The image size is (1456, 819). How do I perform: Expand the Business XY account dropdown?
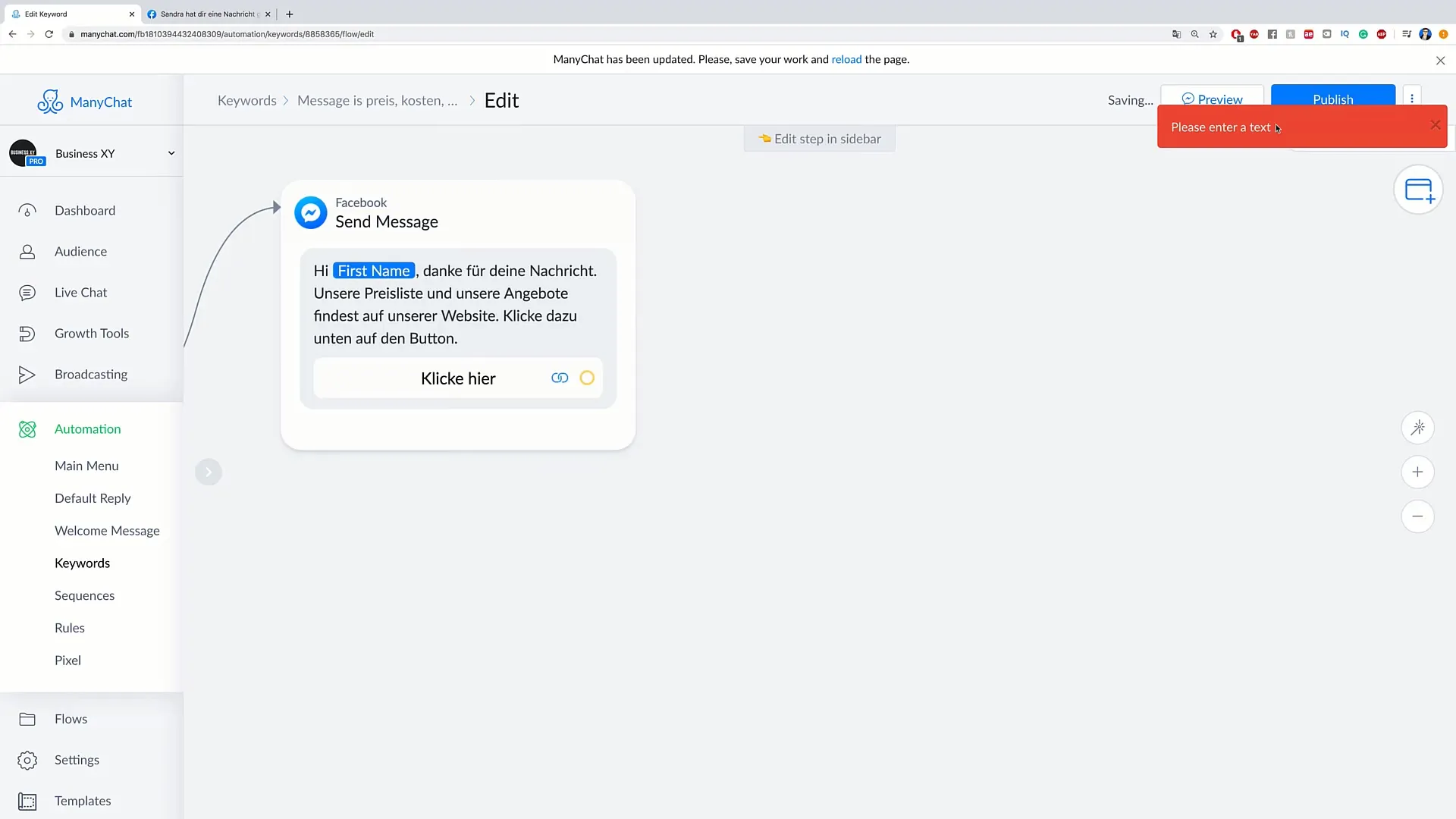(x=171, y=153)
